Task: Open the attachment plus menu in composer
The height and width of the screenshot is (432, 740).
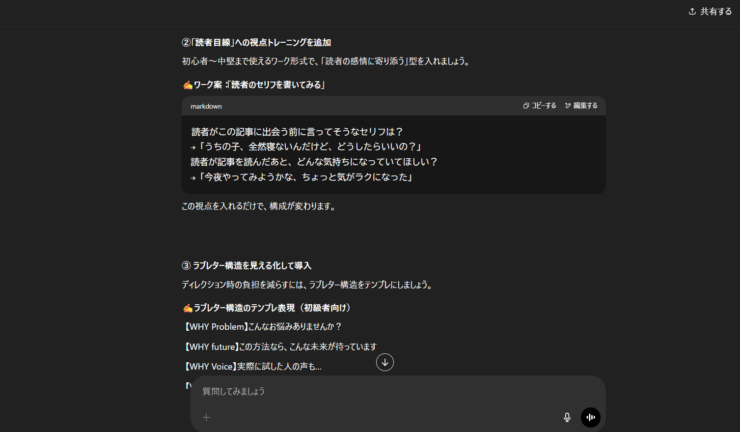Action: point(206,417)
